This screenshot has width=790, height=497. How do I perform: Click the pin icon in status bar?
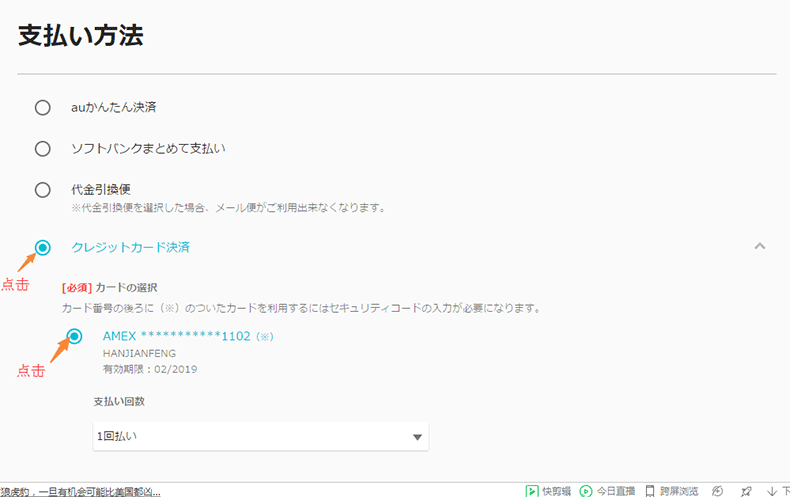746,490
